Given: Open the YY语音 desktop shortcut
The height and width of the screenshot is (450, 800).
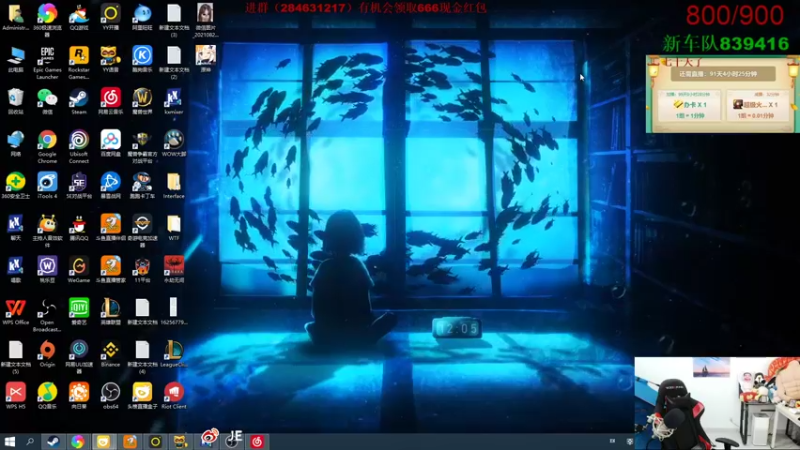Looking at the screenshot, I should [x=110, y=59].
